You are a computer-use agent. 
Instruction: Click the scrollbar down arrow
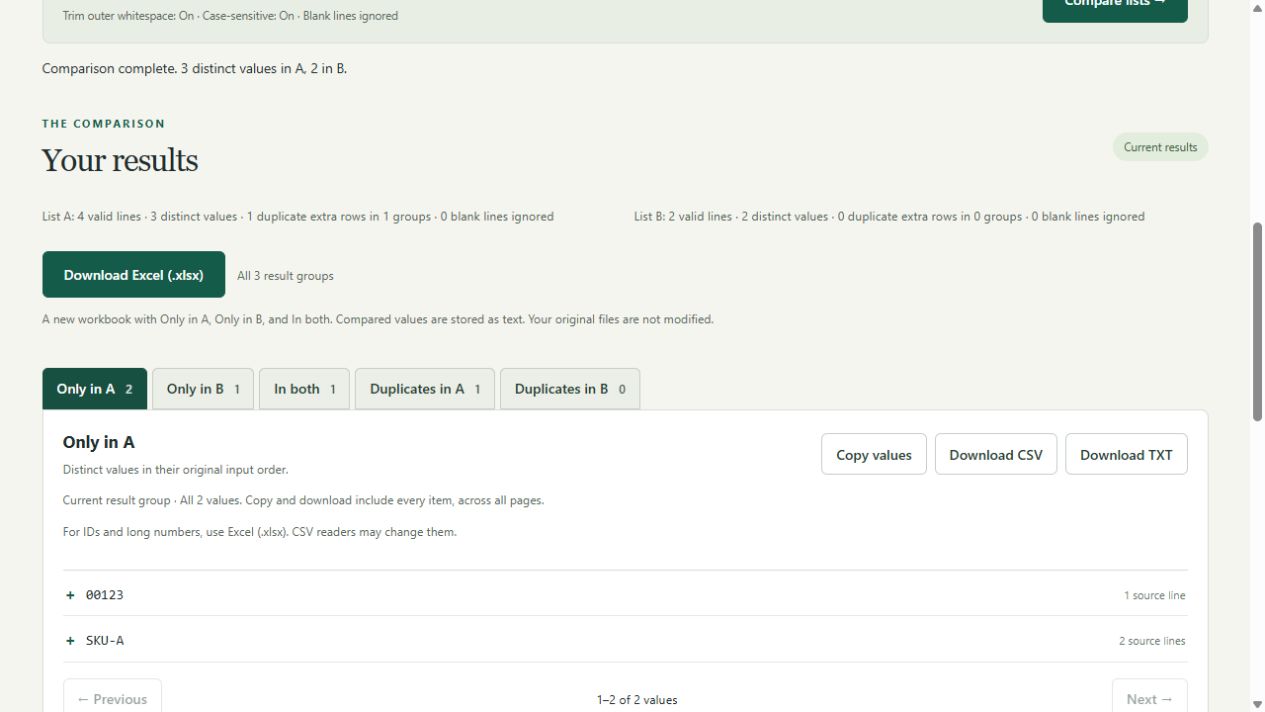(1258, 704)
